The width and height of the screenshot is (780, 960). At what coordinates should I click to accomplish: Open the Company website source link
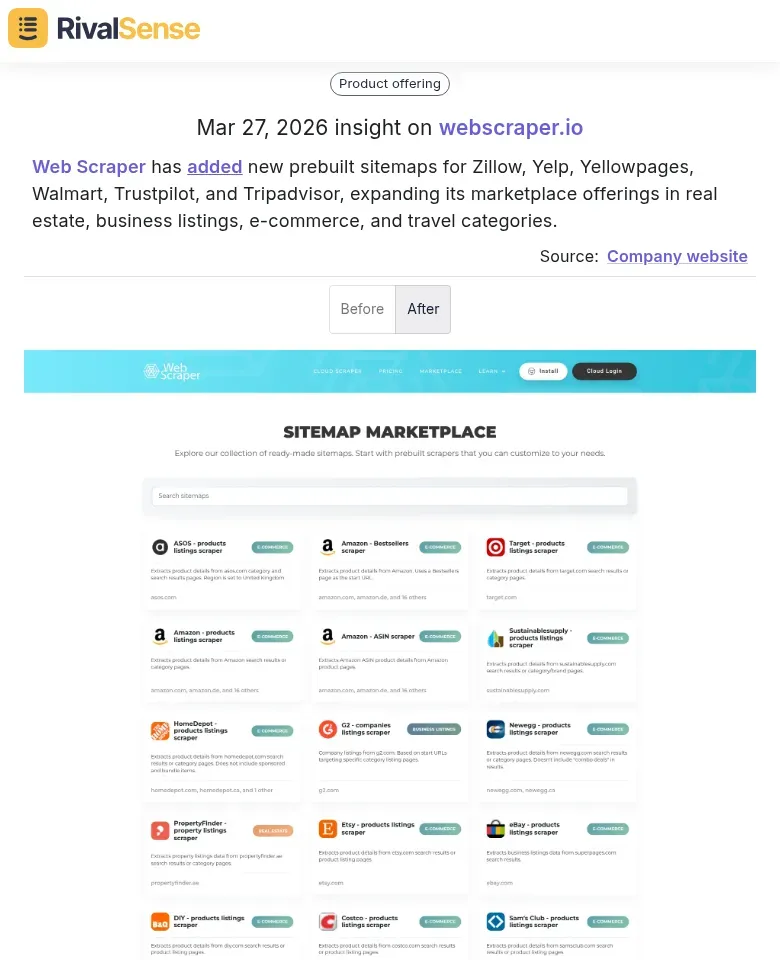(x=677, y=256)
